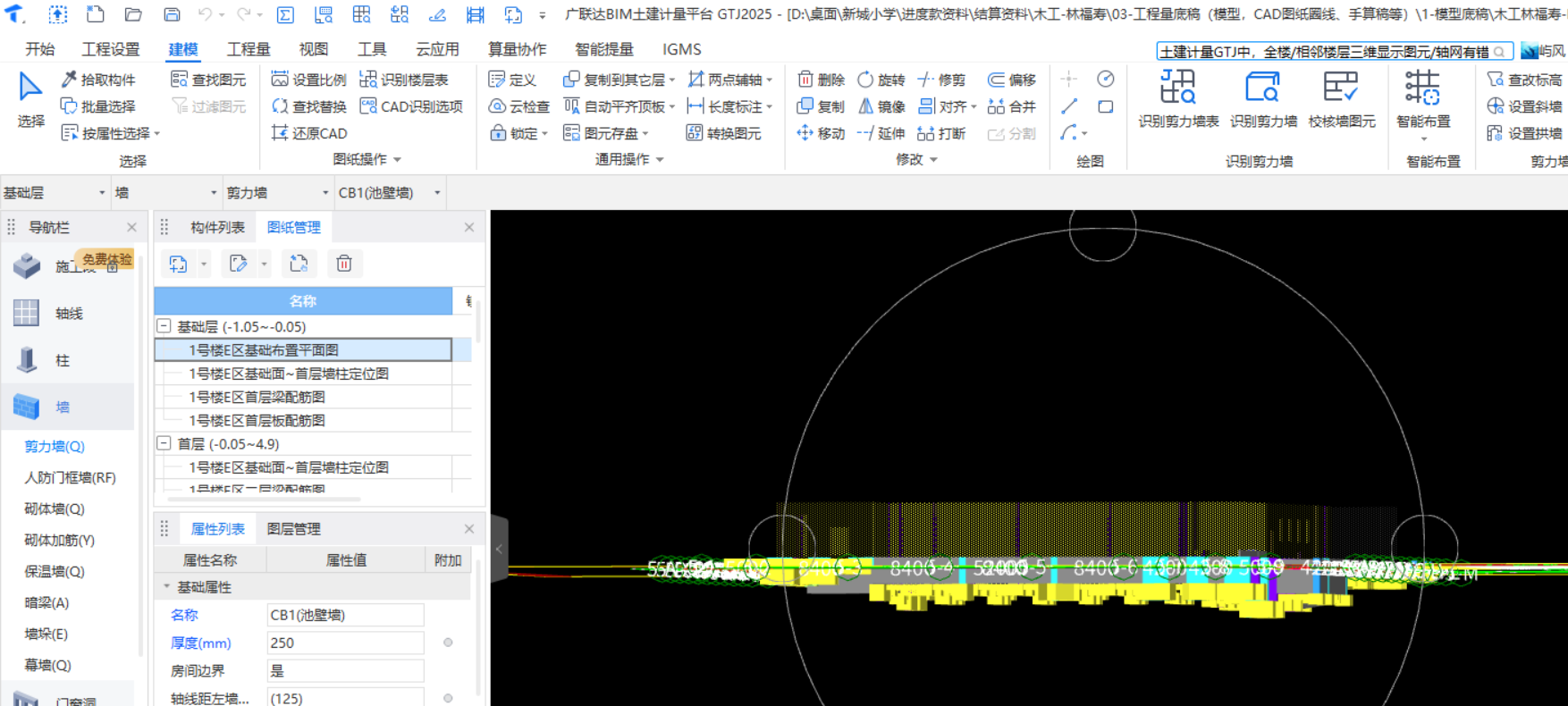Toggle 轴线距左墙 additional attribute marker
Image resolution: width=1568 pixels, height=706 pixels.
(x=448, y=698)
